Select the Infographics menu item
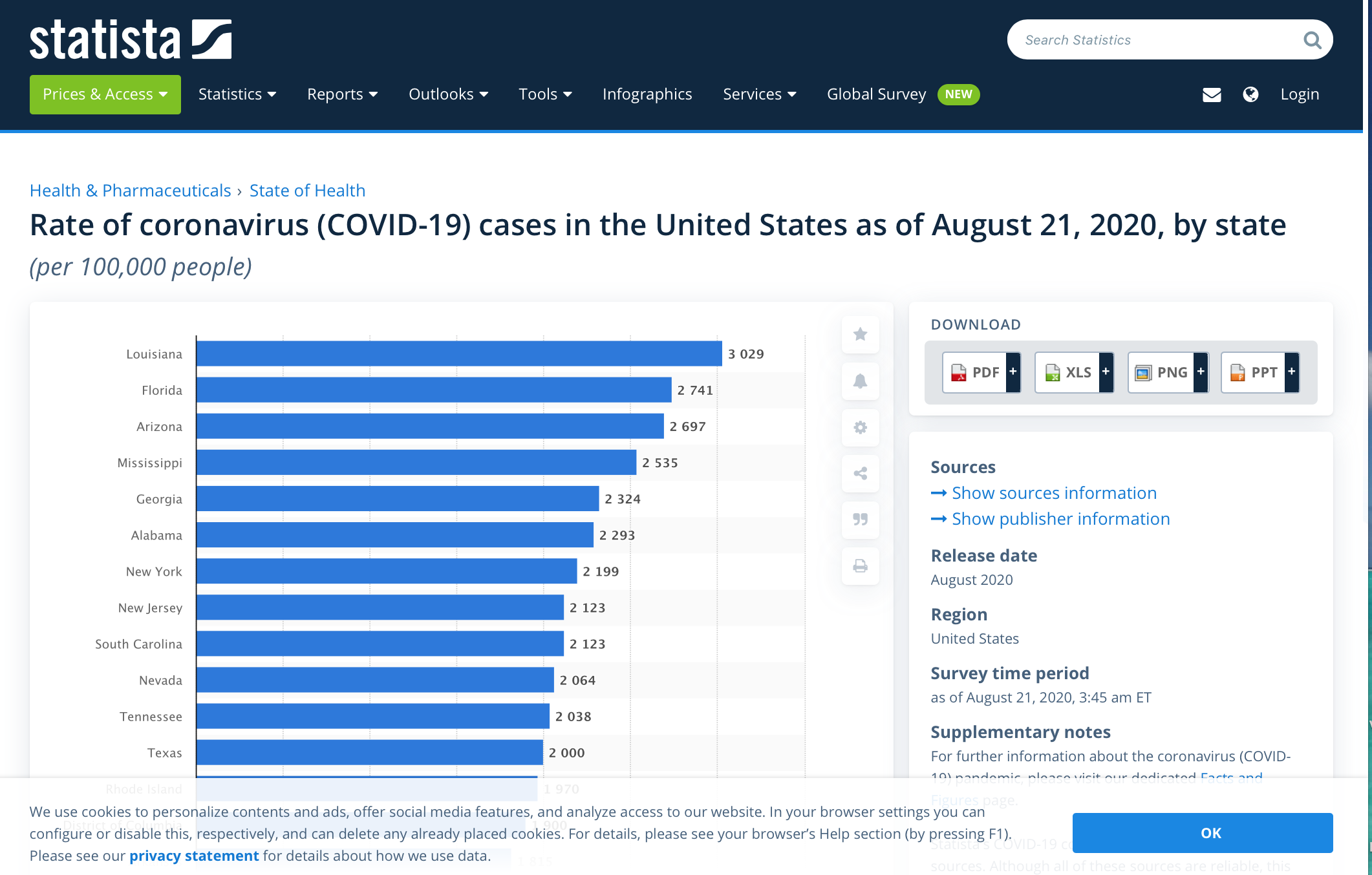The width and height of the screenshot is (1372, 875). [647, 94]
